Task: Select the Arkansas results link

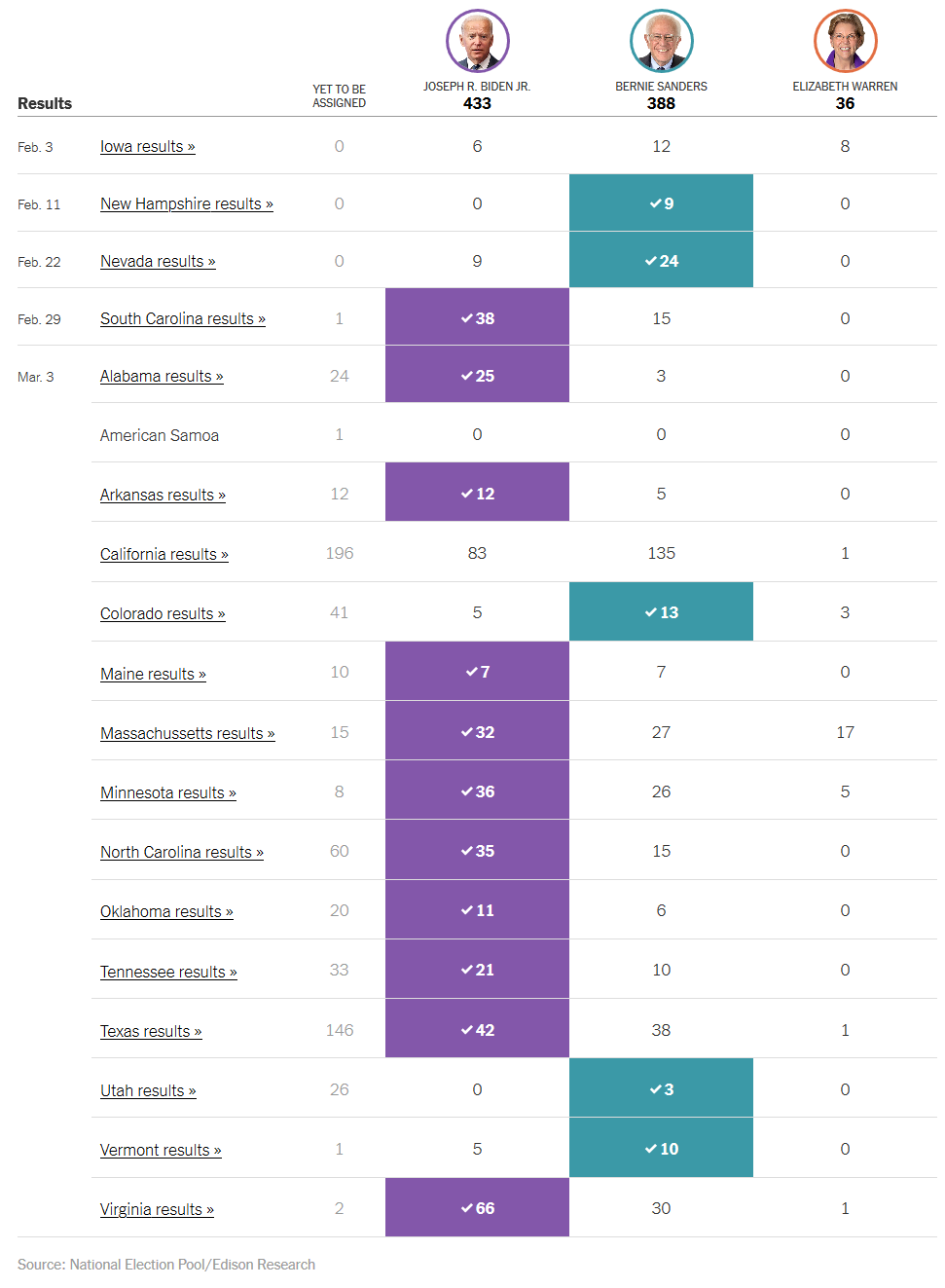Action: [x=163, y=496]
